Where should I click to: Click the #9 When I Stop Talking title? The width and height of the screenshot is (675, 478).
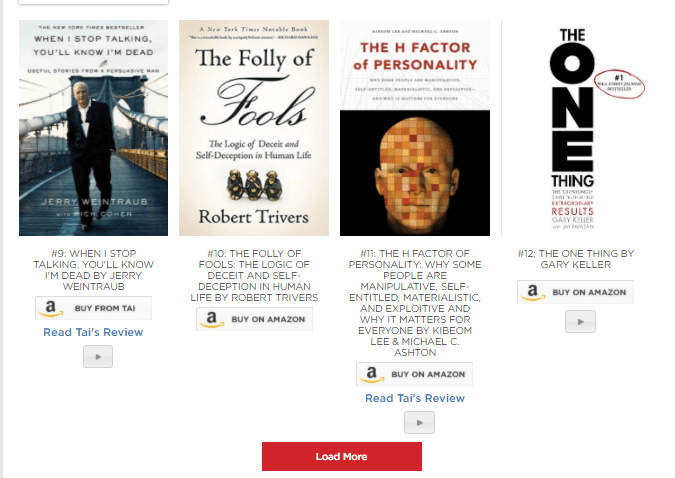click(93, 270)
